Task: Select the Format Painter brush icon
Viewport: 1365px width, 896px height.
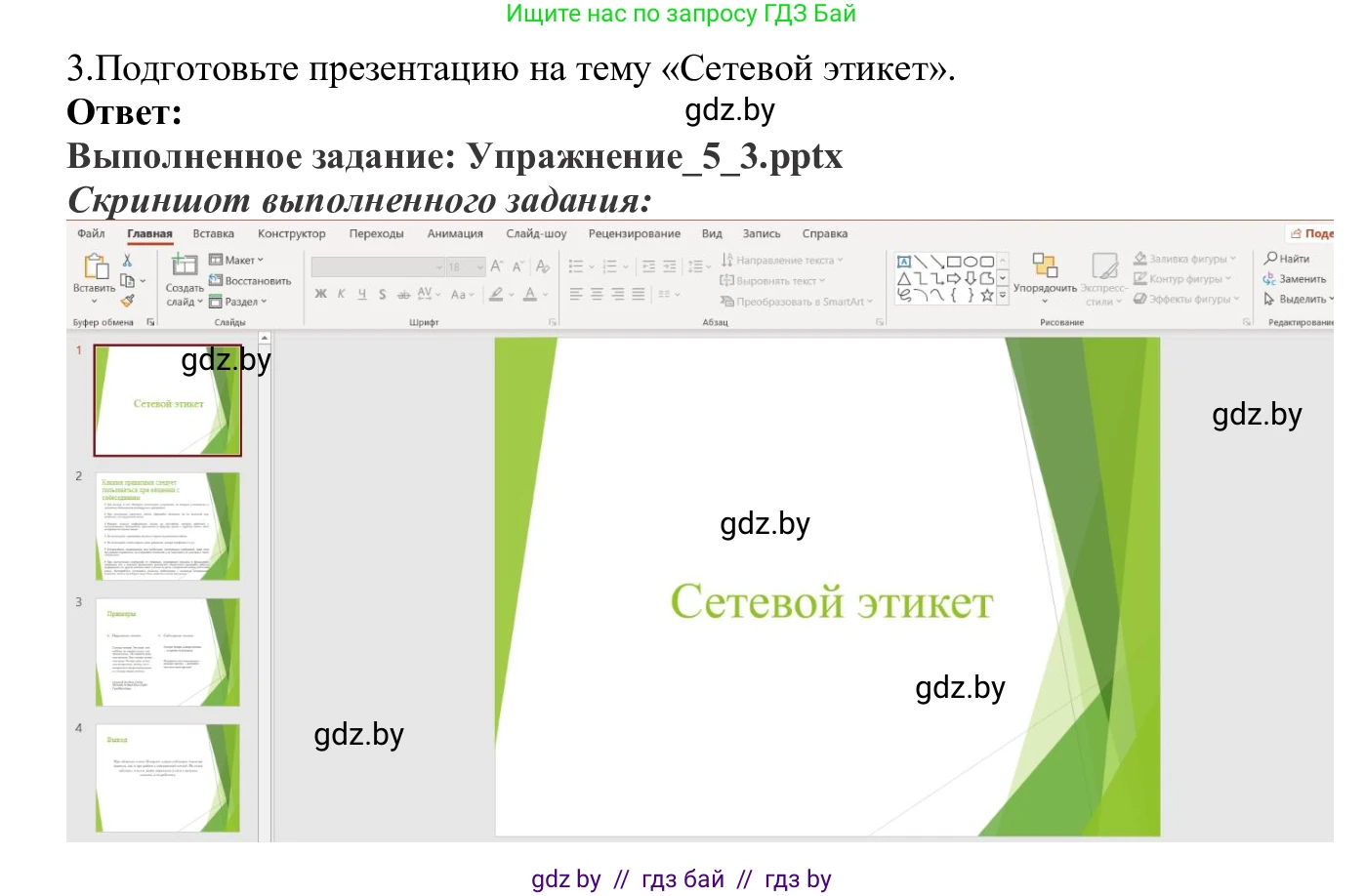Action: [x=127, y=302]
